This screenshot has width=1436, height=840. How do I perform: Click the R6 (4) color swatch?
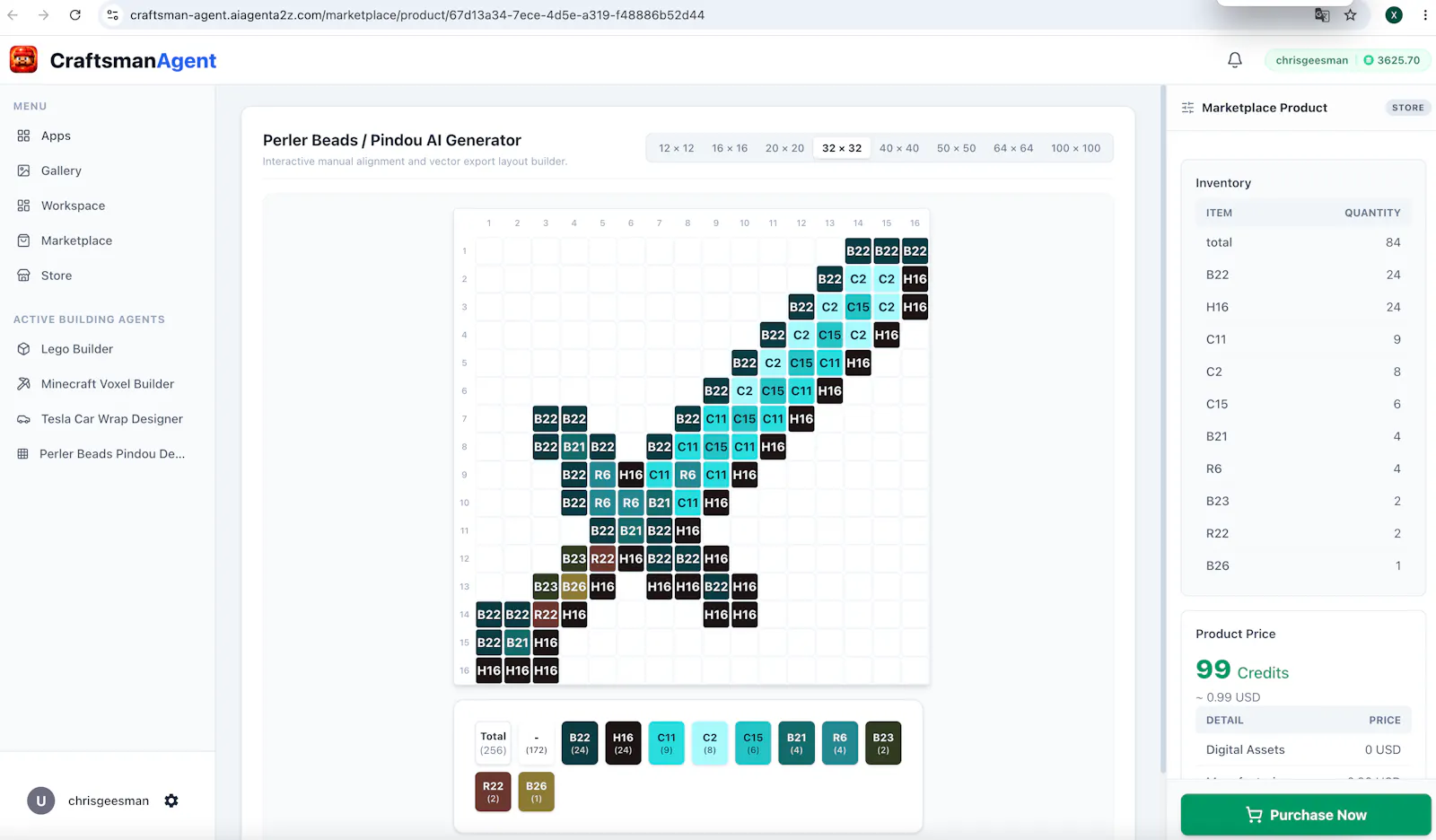click(839, 743)
